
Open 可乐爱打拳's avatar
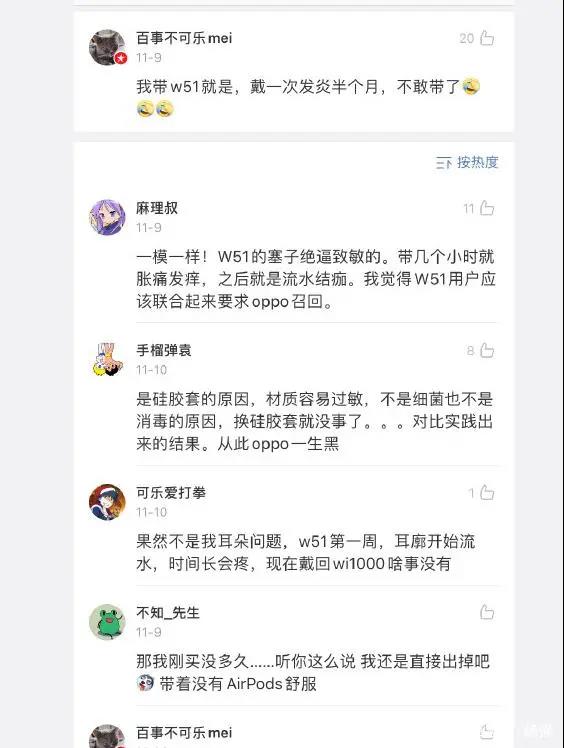coord(107,502)
